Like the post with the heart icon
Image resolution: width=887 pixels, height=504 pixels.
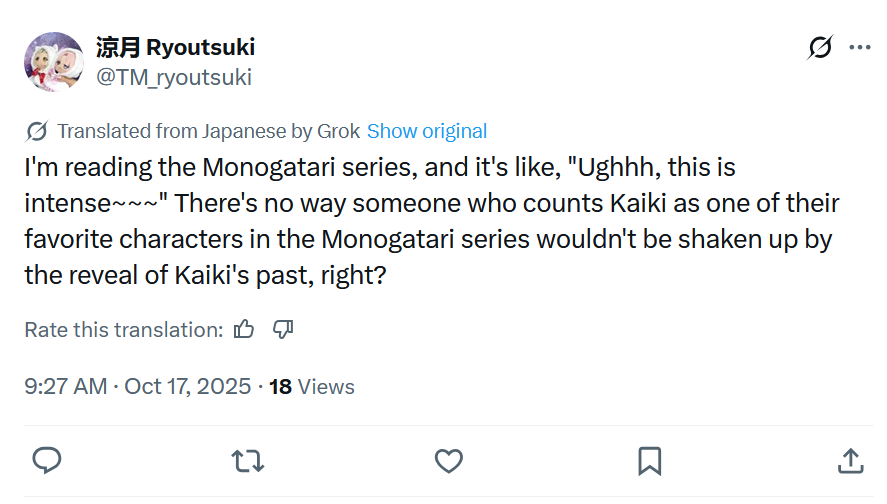(x=449, y=461)
